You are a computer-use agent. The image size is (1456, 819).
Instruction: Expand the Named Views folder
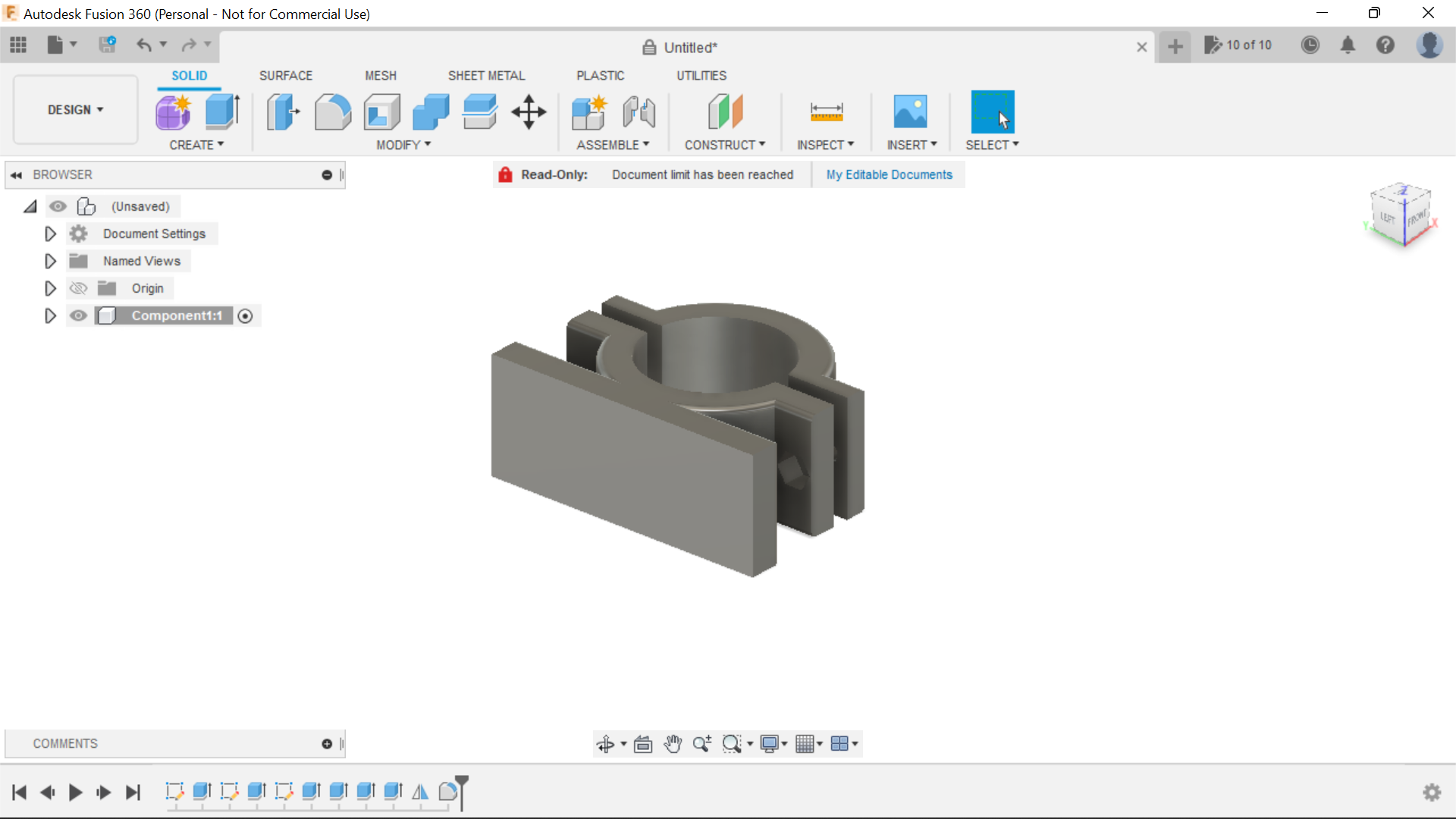tap(50, 261)
